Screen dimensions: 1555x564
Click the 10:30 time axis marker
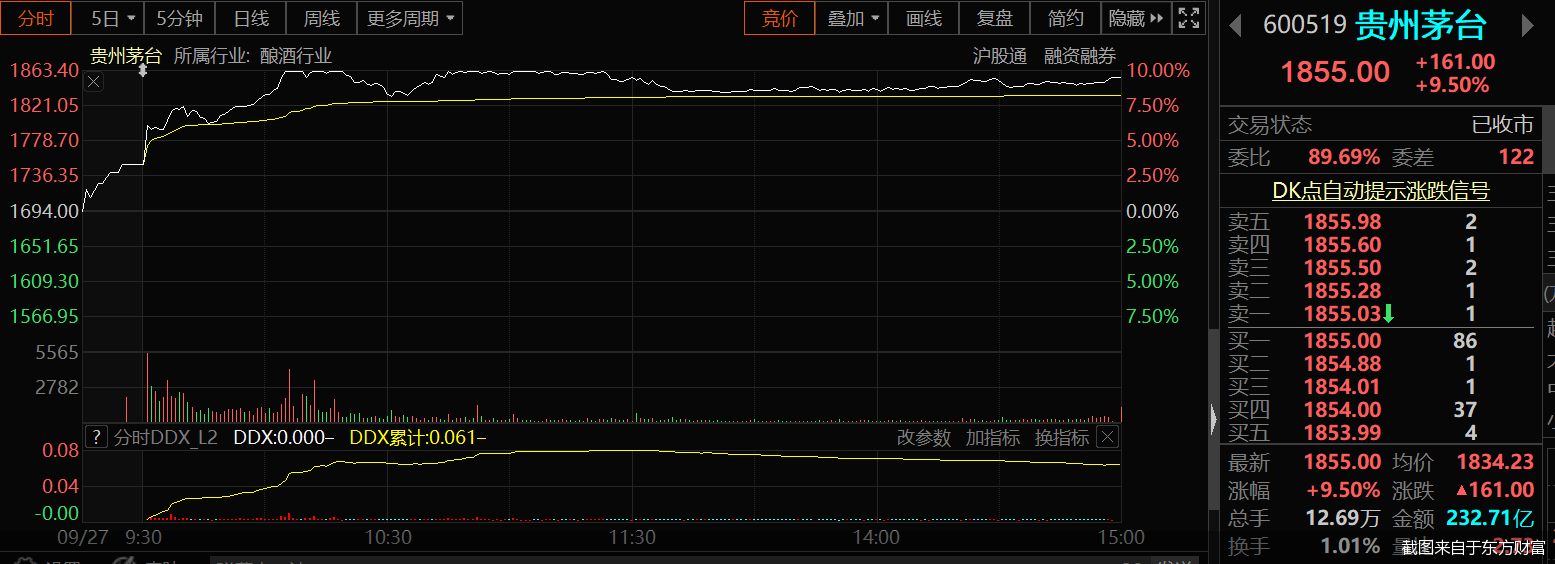click(x=388, y=538)
